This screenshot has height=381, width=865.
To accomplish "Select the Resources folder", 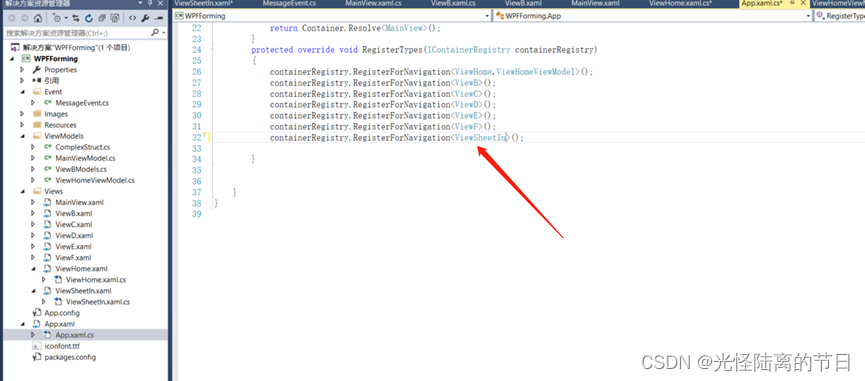I will click(60, 125).
